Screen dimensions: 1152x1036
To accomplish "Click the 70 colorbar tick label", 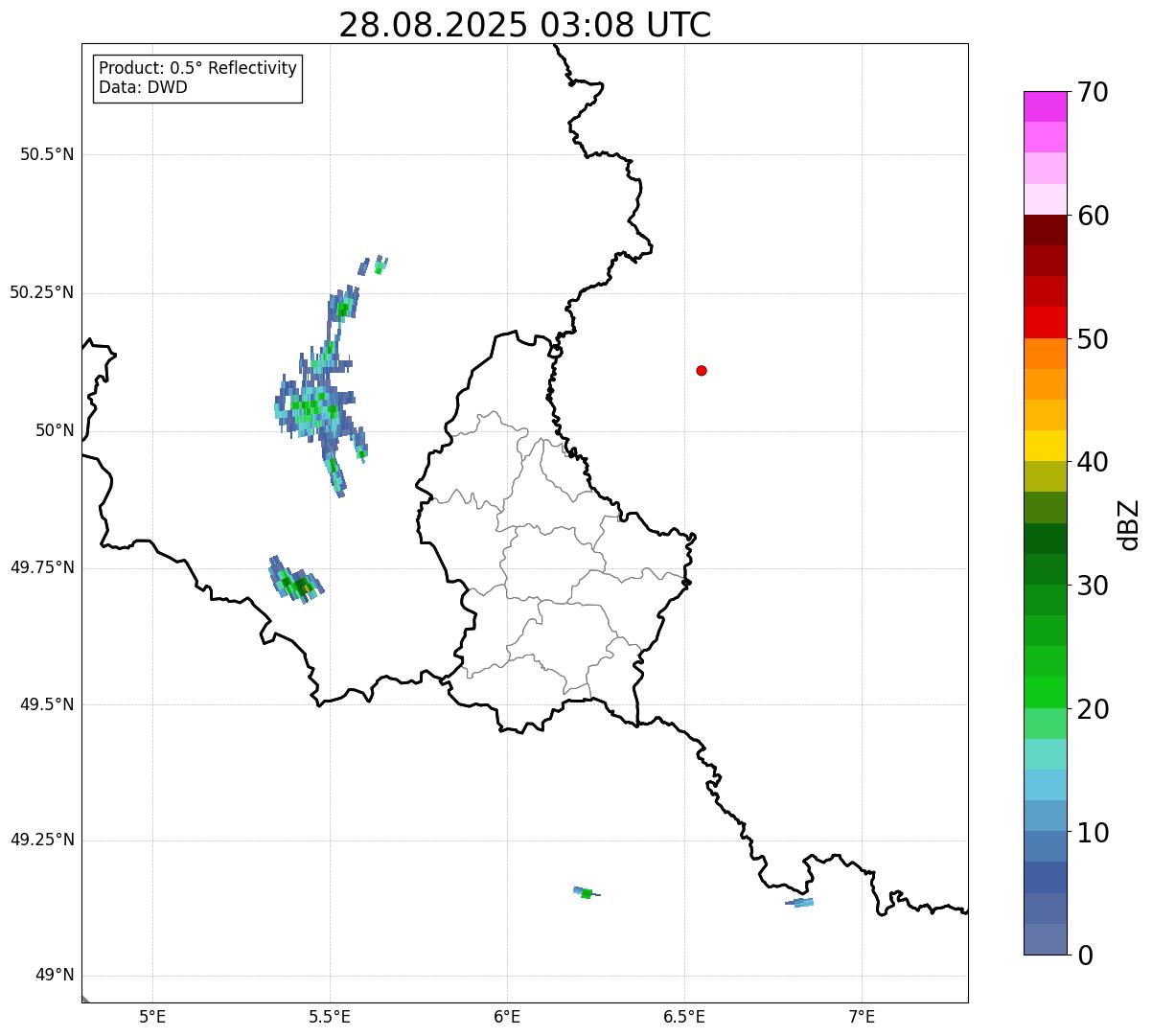I will pos(1094,92).
